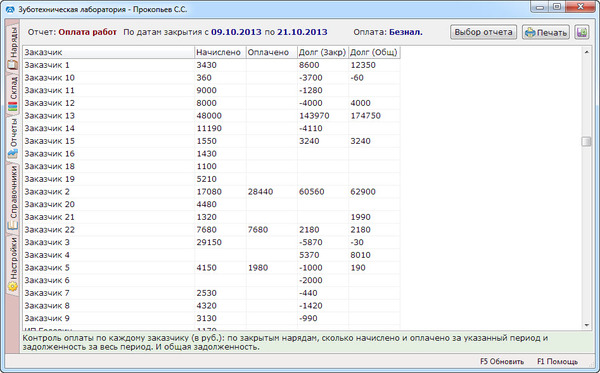Screen dimensions: 600x373
Task: Select the Заказчик 13 row
Action: (212, 116)
